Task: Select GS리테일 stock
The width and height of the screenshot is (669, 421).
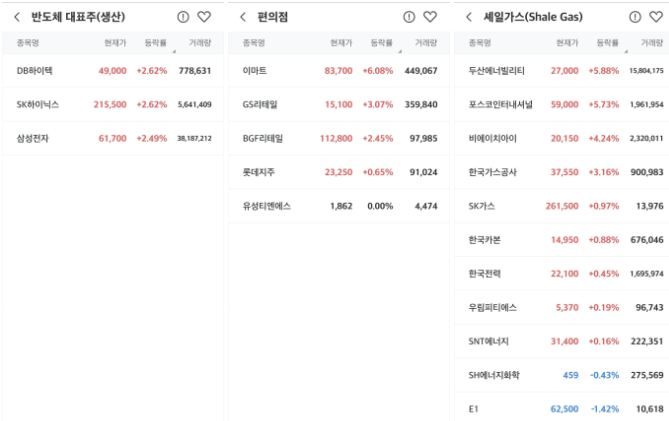Action: pyautogui.click(x=339, y=105)
